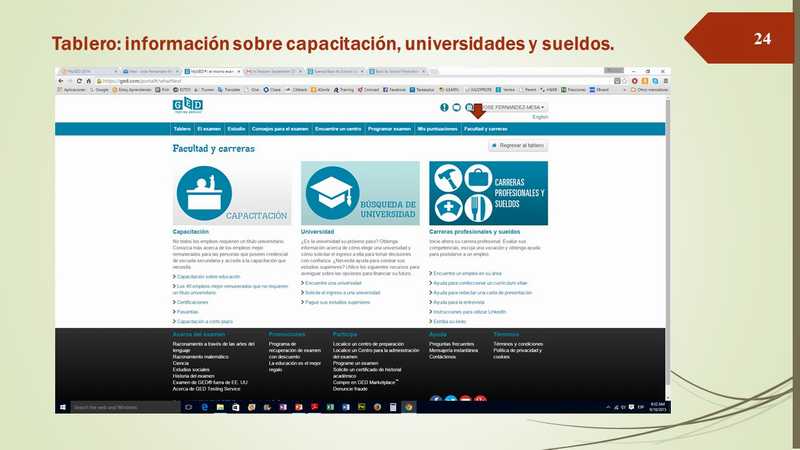This screenshot has height=450, width=800.
Task: Open Encuentre un empleo en su área link
Action: click(467, 273)
